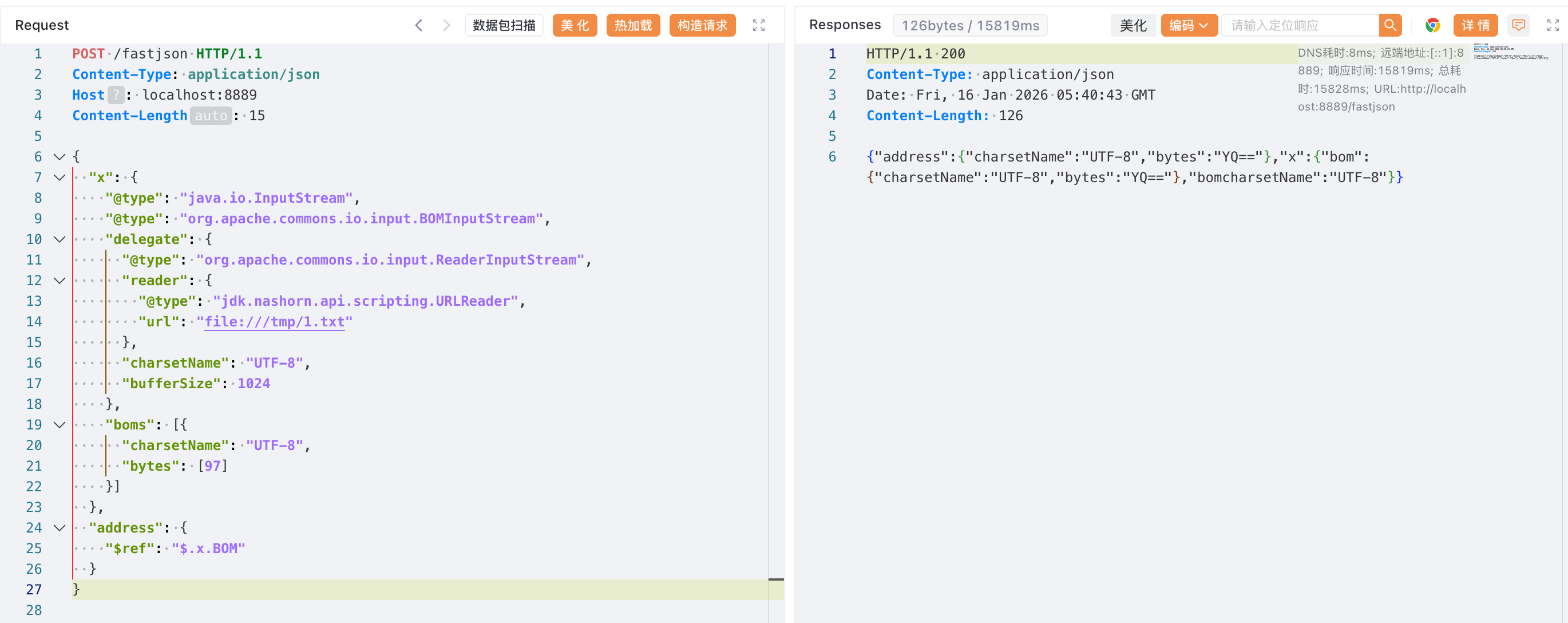Click the response locate search input field
Image resolution: width=1568 pixels, height=623 pixels.
pyautogui.click(x=1299, y=25)
